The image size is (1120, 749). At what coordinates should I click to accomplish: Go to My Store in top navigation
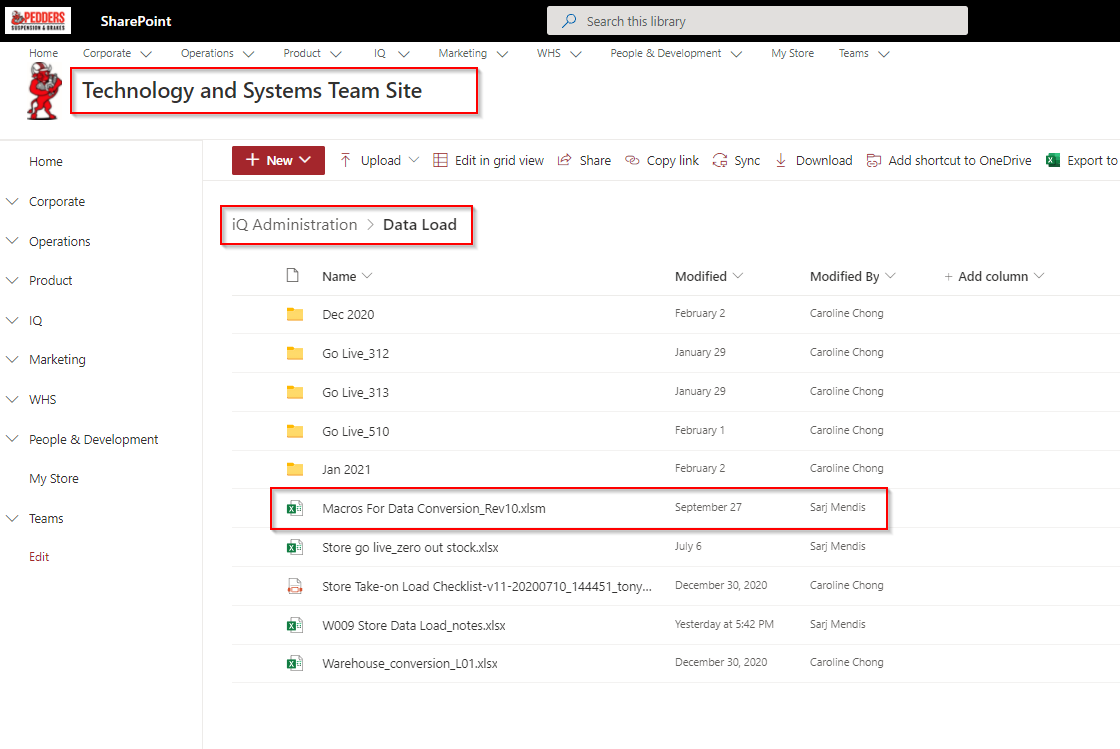coord(792,54)
